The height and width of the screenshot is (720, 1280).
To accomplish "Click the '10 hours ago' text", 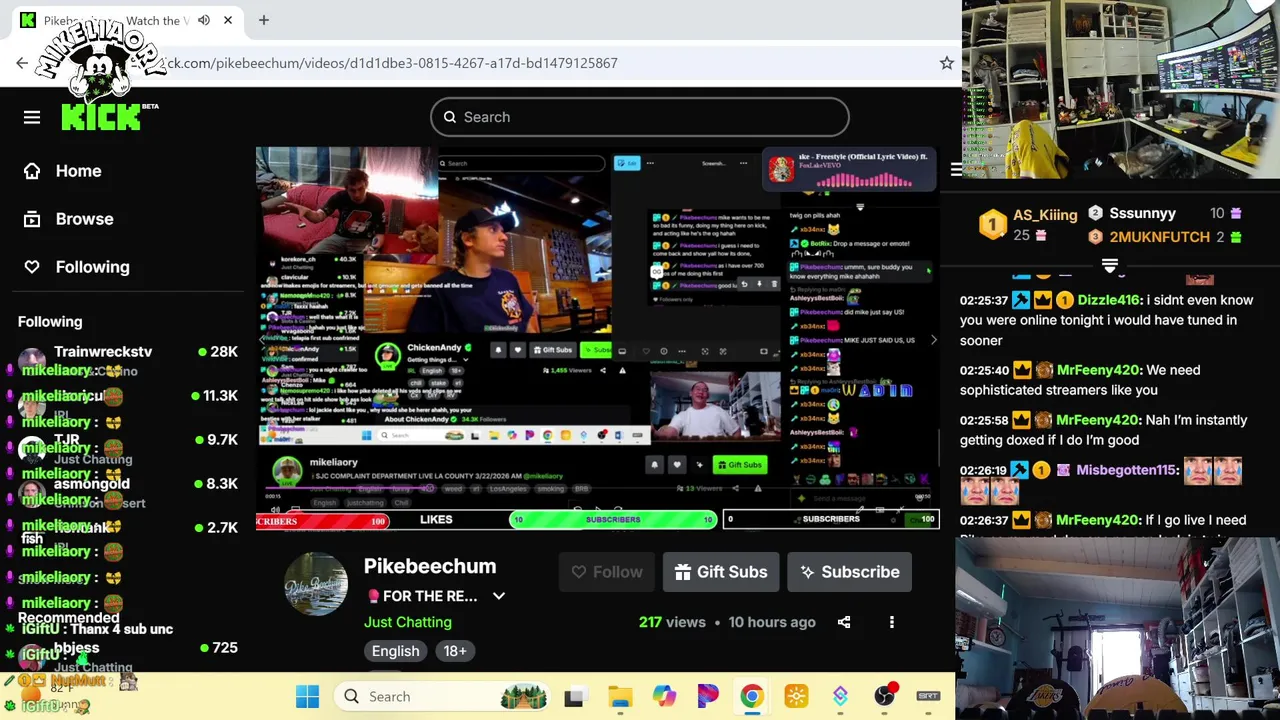I will coord(772,622).
